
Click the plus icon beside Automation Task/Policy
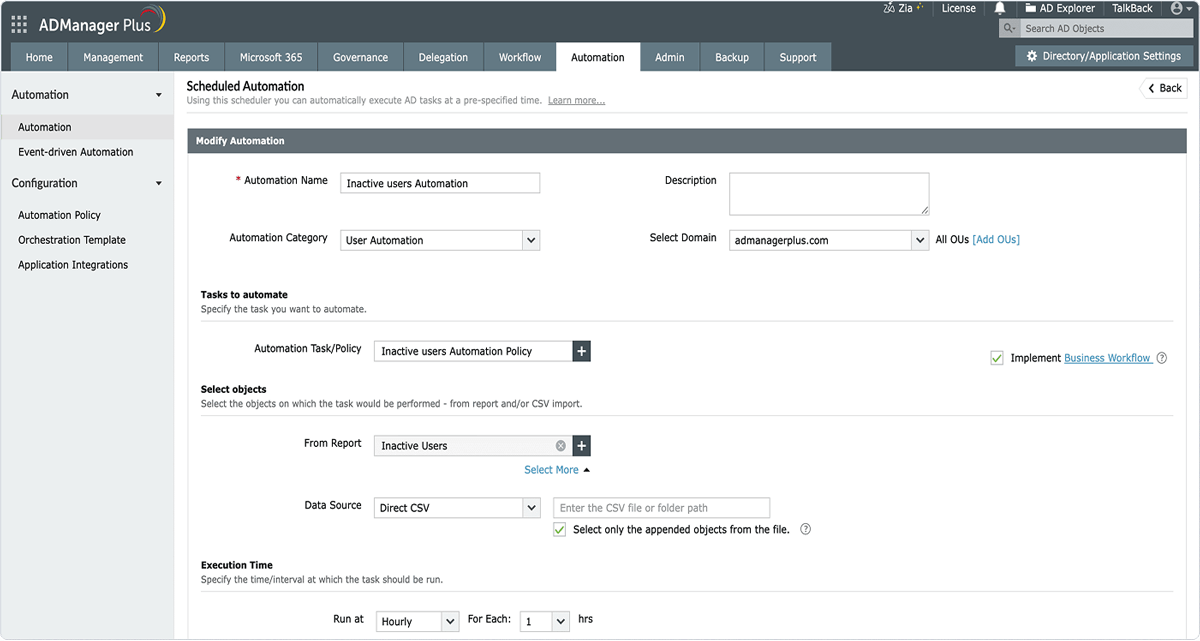582,351
